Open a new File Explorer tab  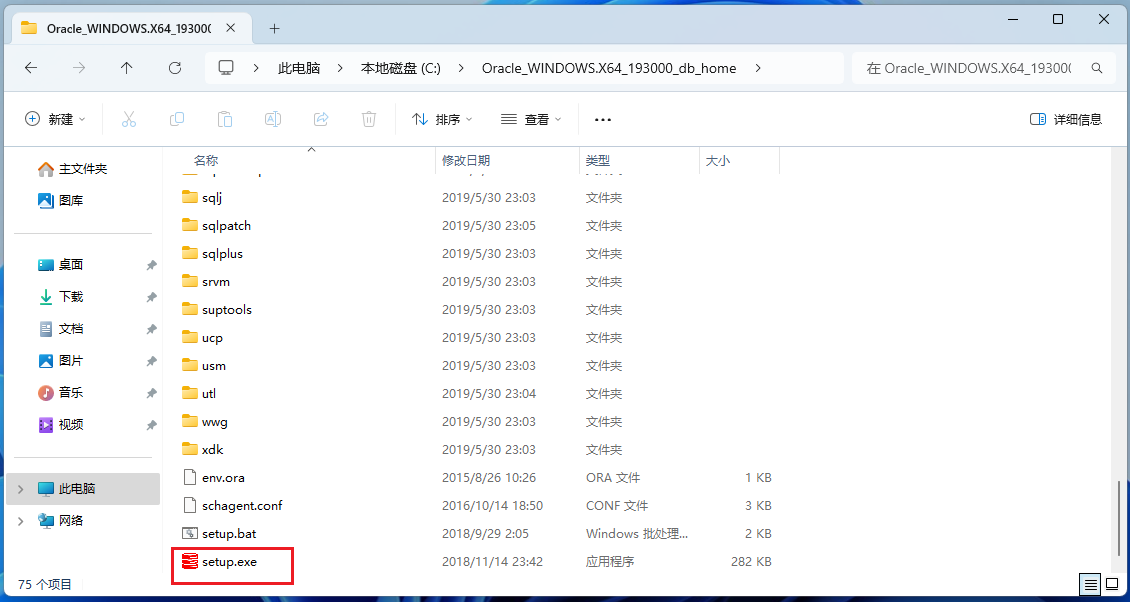tap(274, 28)
